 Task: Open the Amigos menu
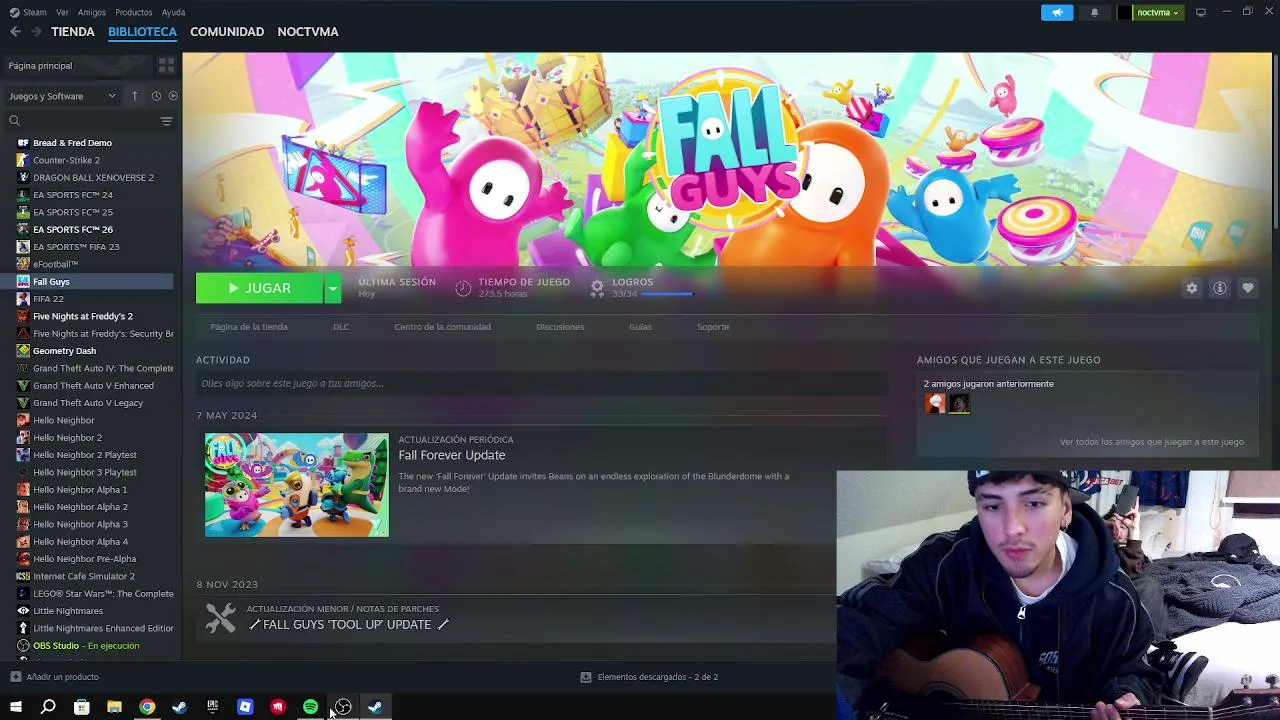(92, 13)
